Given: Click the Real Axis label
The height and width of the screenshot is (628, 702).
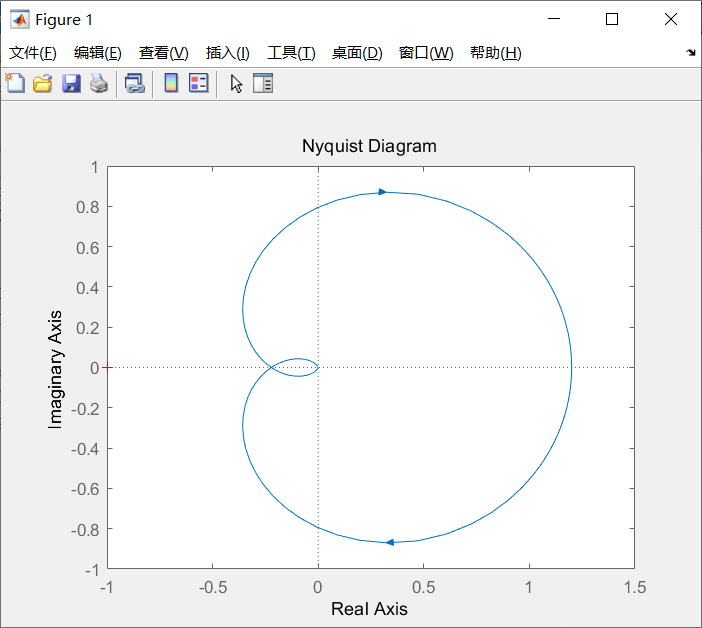Looking at the screenshot, I should [x=369, y=609].
